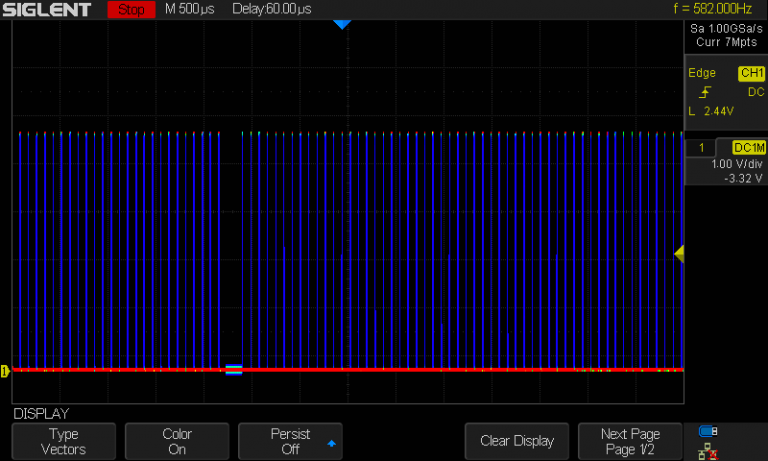768x461 pixels.
Task: Click the SIGLENT logo
Action: pyautogui.click(x=48, y=10)
